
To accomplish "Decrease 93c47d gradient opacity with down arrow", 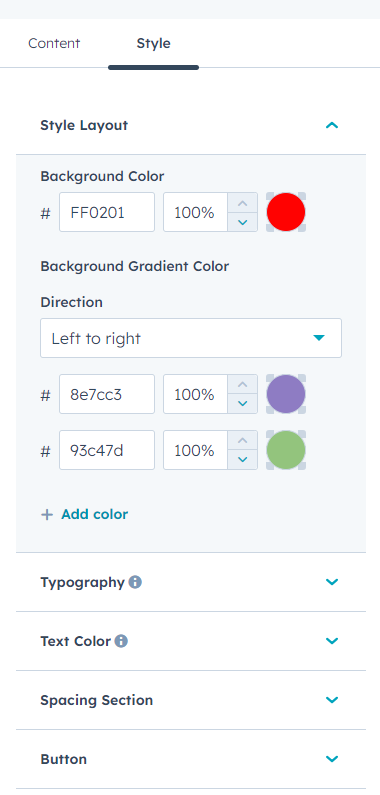I will (x=243, y=459).
